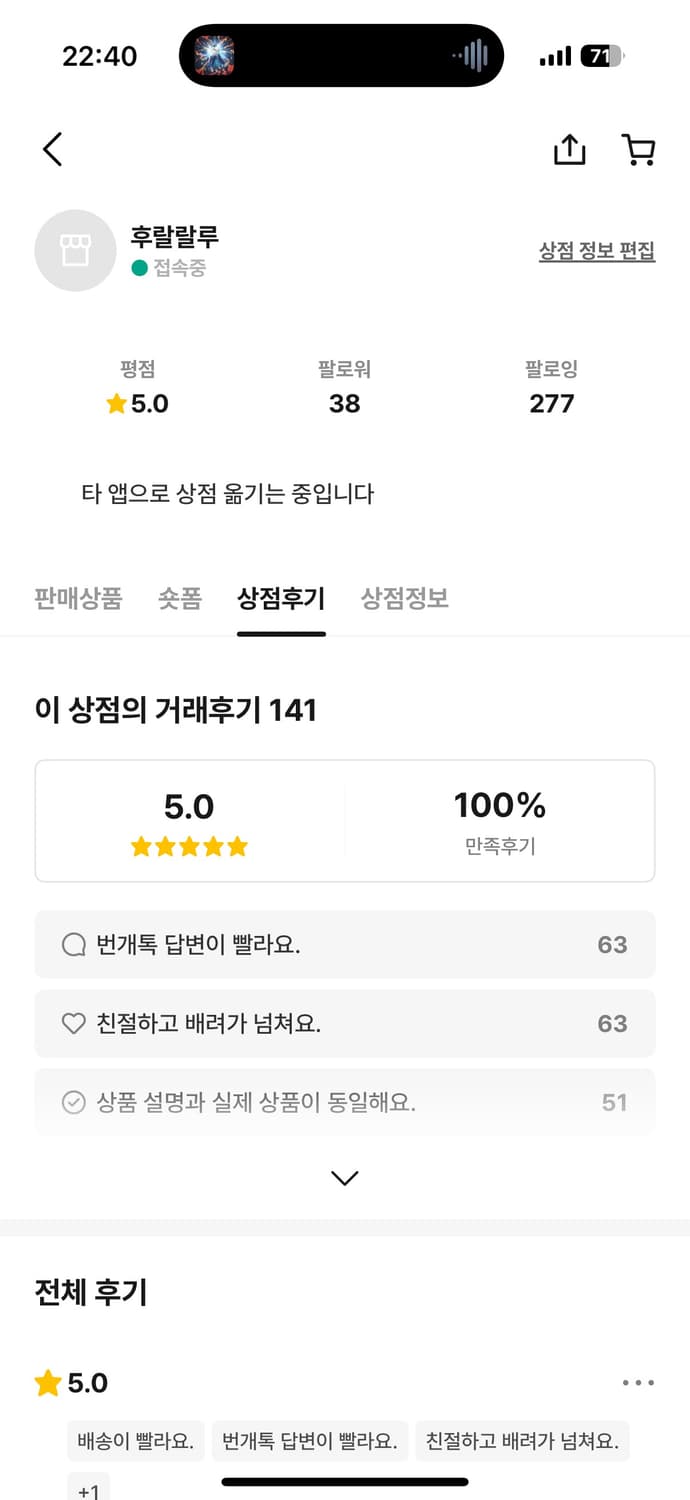Tap the Dynamic Island now-playing artwork

pyautogui.click(x=214, y=56)
